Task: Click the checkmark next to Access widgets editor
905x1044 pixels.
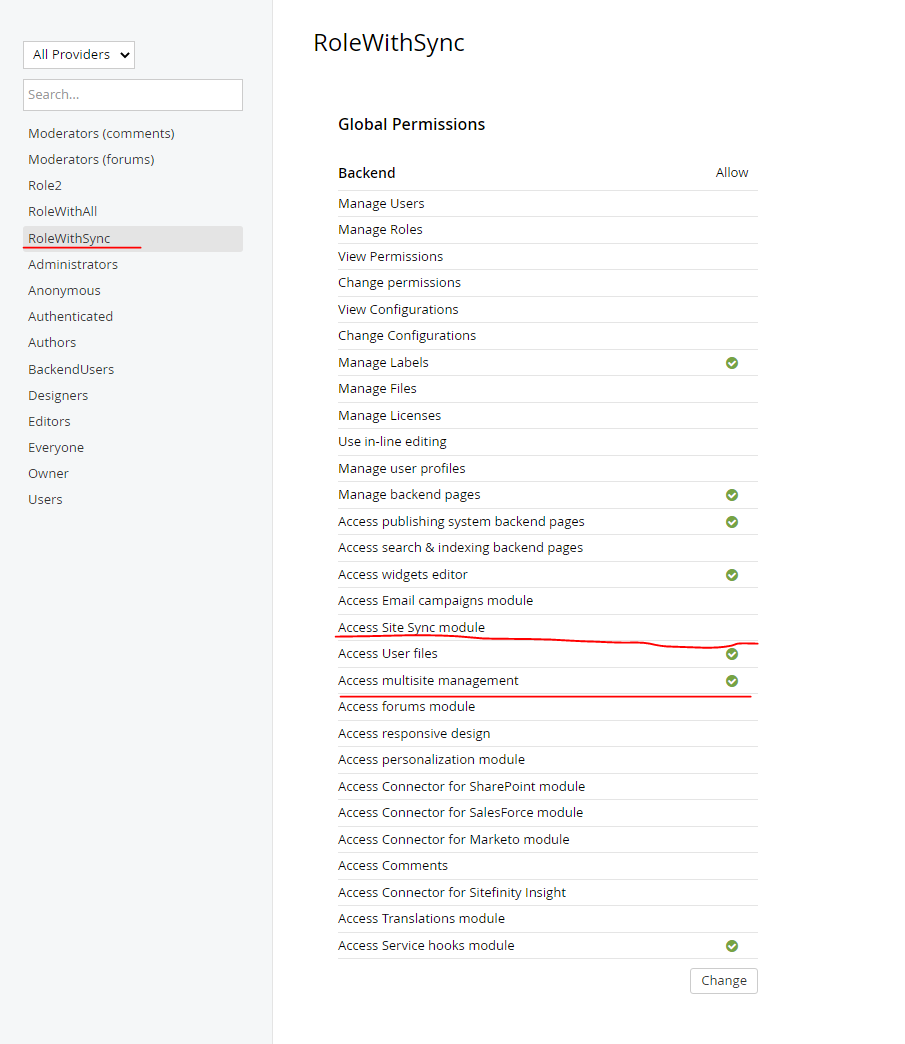Action: point(732,575)
